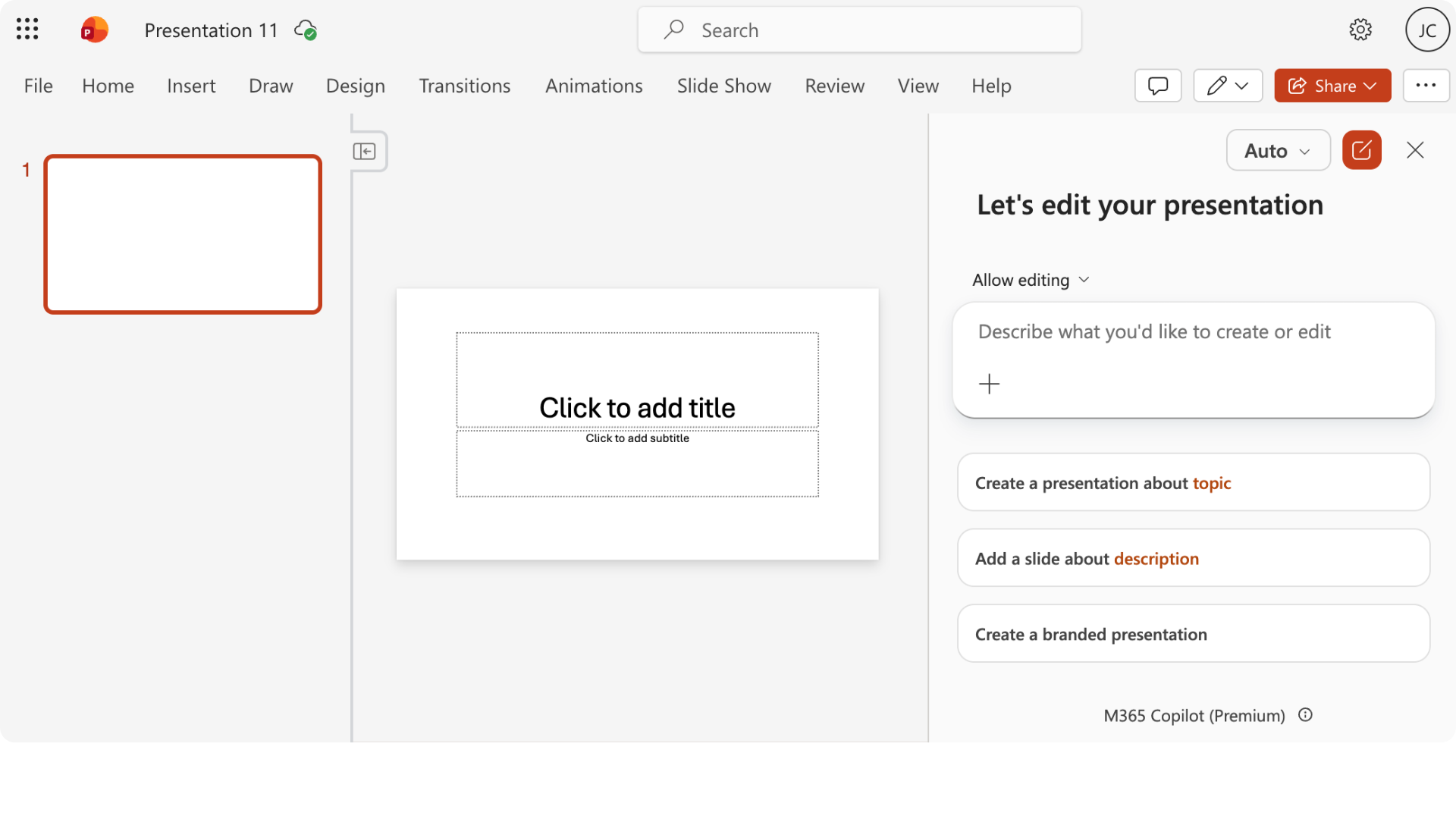Image resolution: width=1456 pixels, height=819 pixels.
Task: Choose Add a slide about description
Action: 1194,558
